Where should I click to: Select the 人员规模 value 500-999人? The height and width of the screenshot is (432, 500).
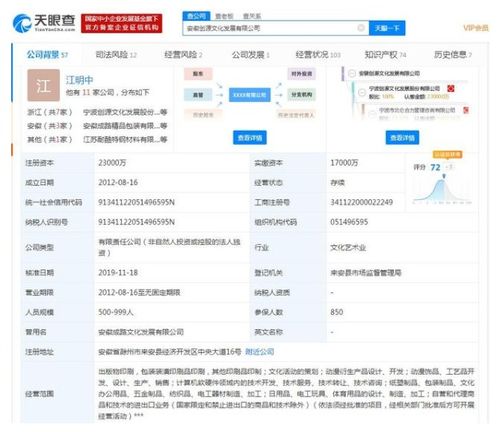(116, 312)
